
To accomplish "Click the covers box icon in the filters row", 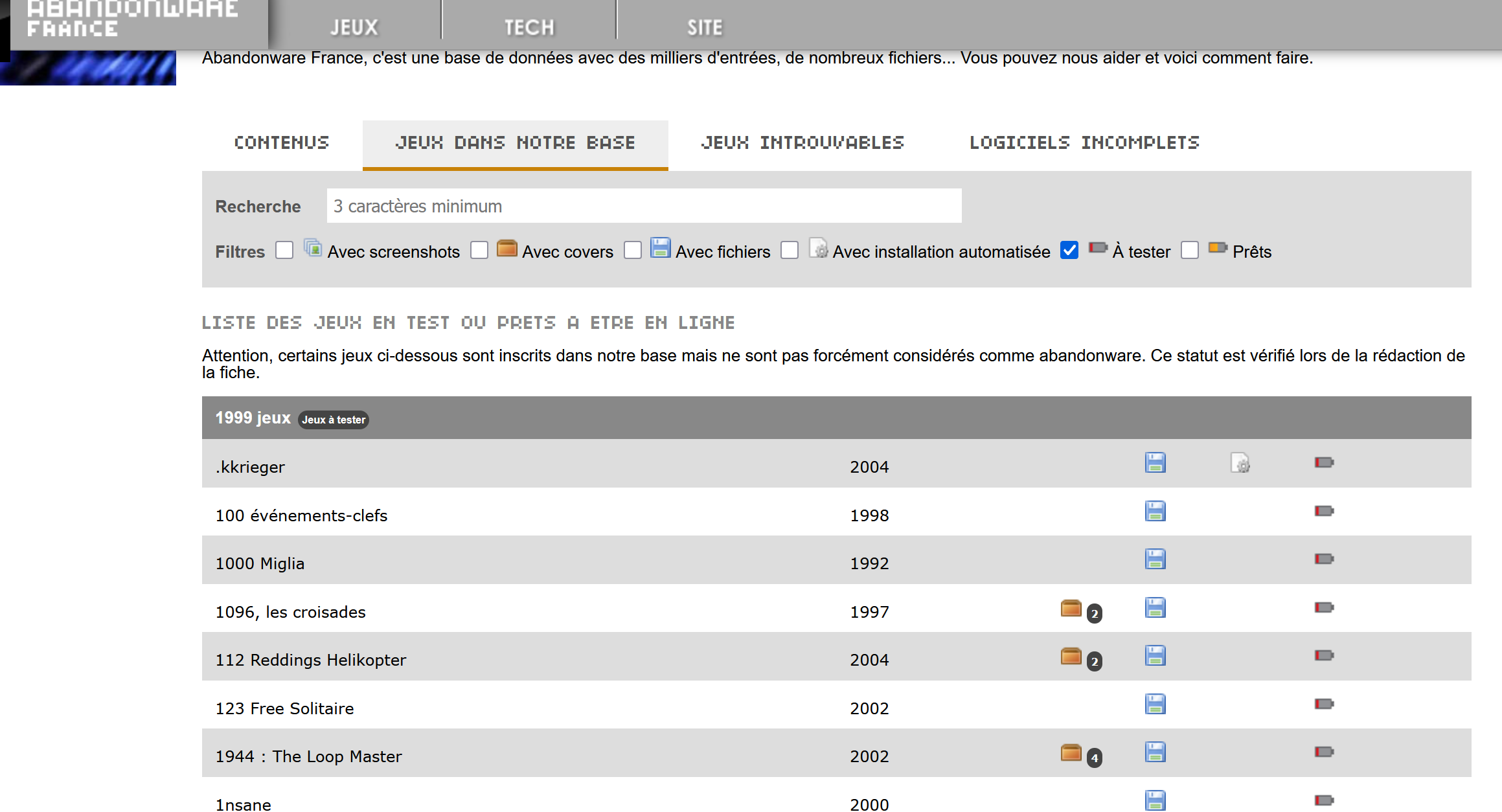I will tap(507, 248).
